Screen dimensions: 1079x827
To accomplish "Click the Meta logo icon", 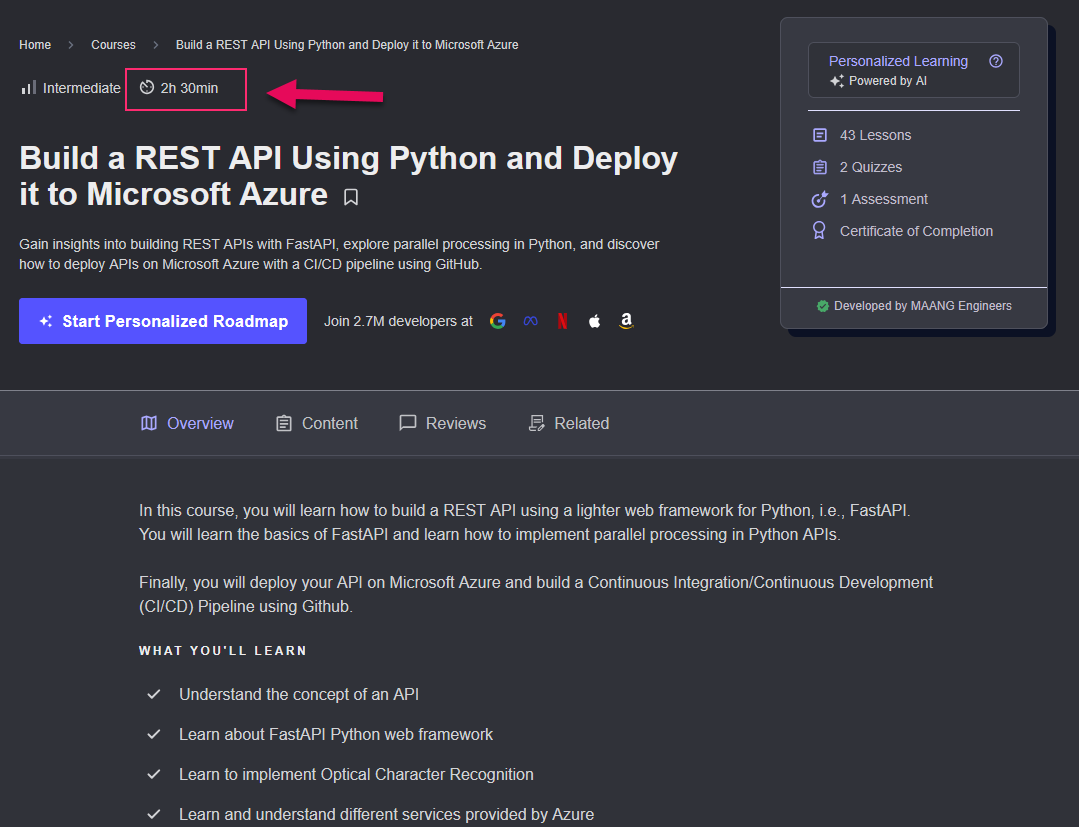I will point(531,321).
